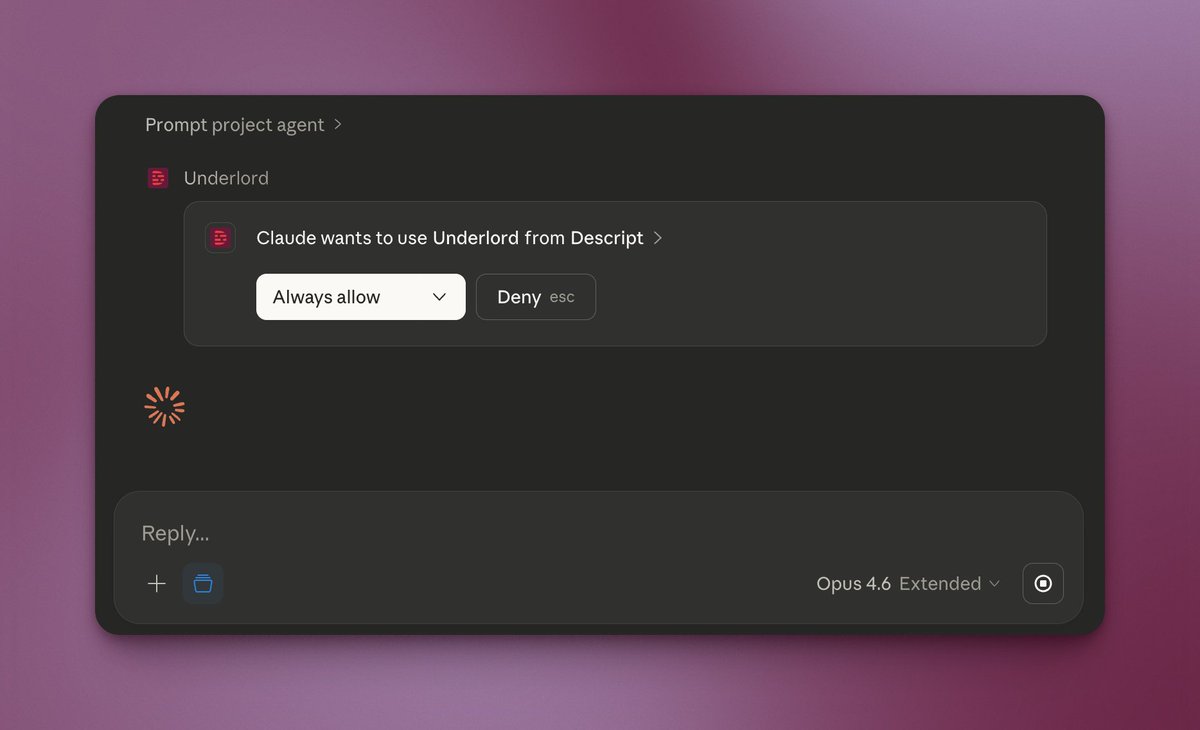Click the orange loading spinner

(165, 407)
